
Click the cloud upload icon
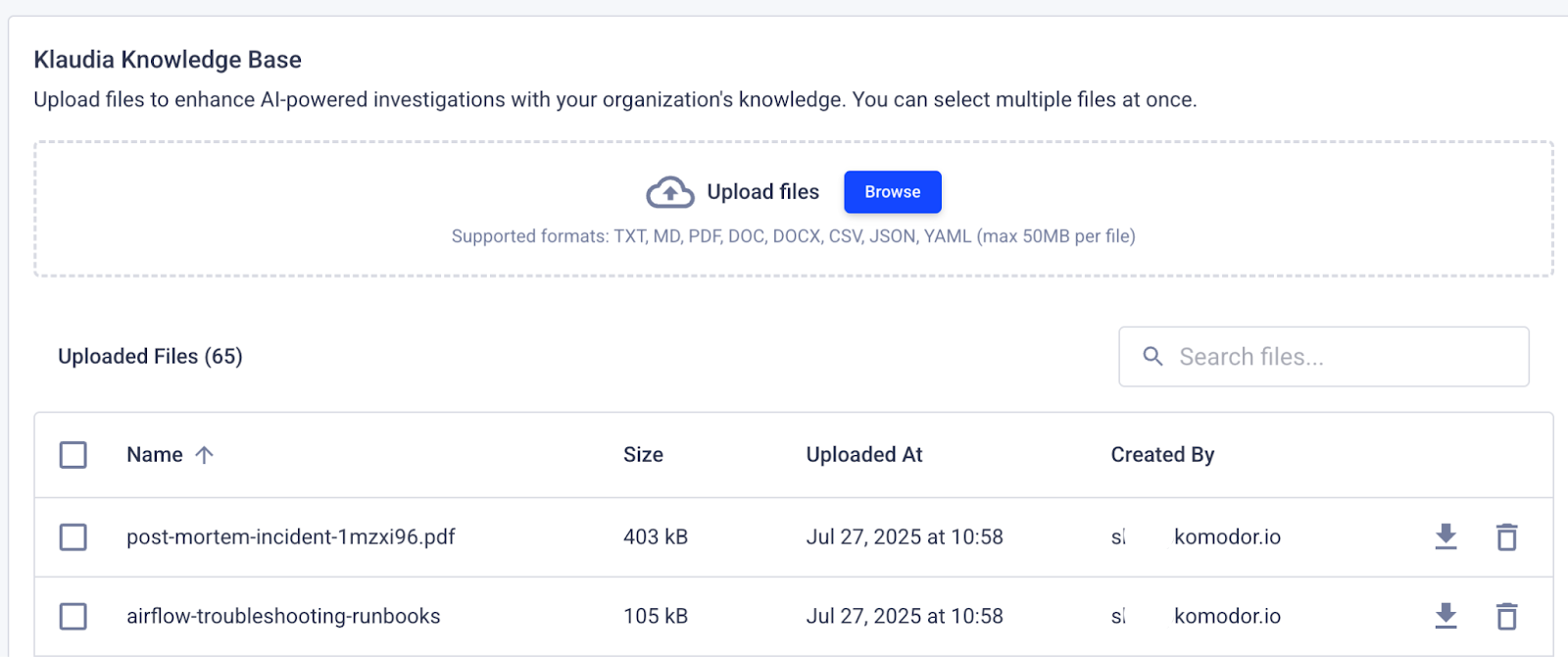pyautogui.click(x=670, y=192)
